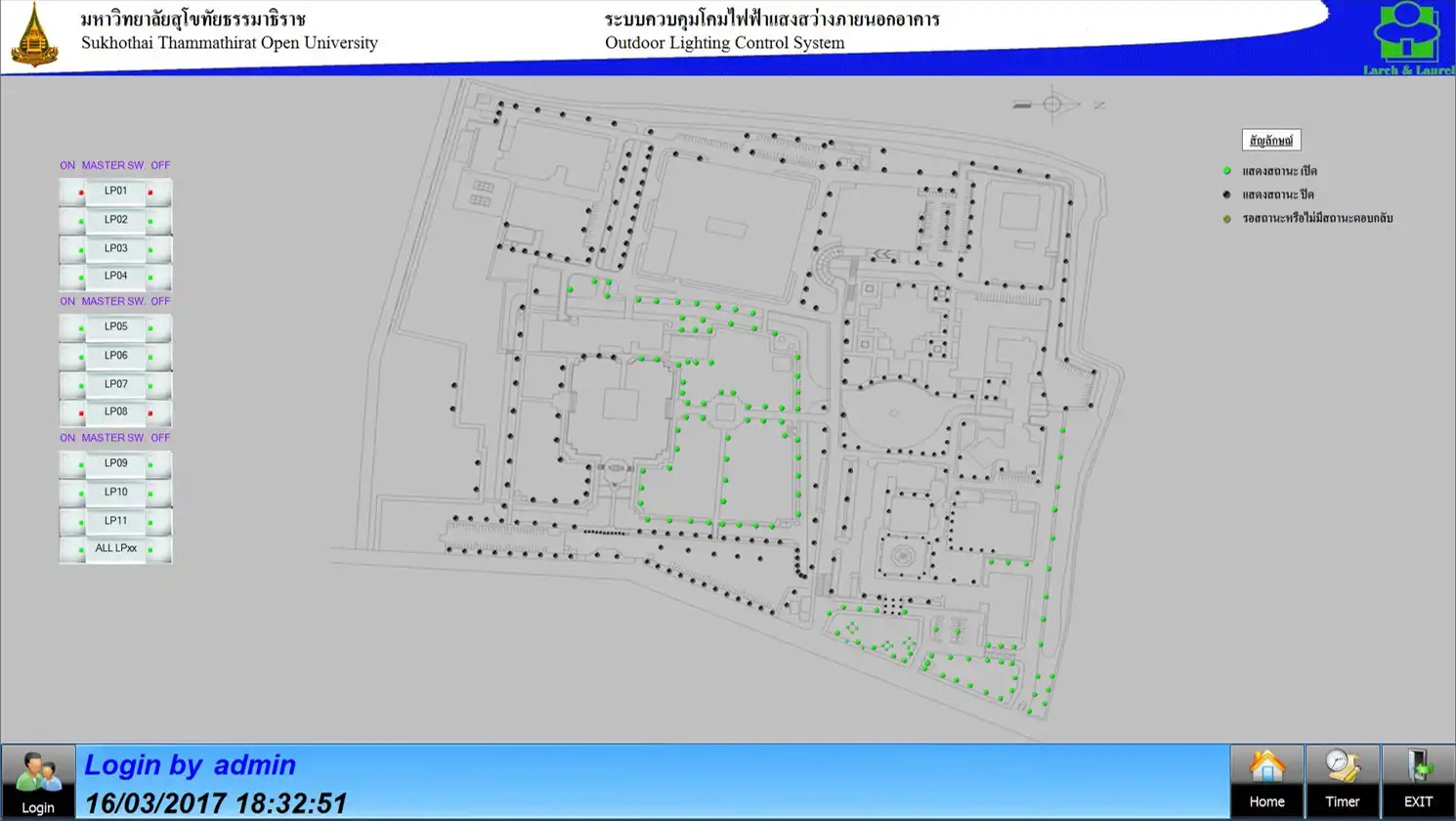1456x821 pixels.
Task: Click the สัญลักษณ์ legend box
Action: [1270, 141]
